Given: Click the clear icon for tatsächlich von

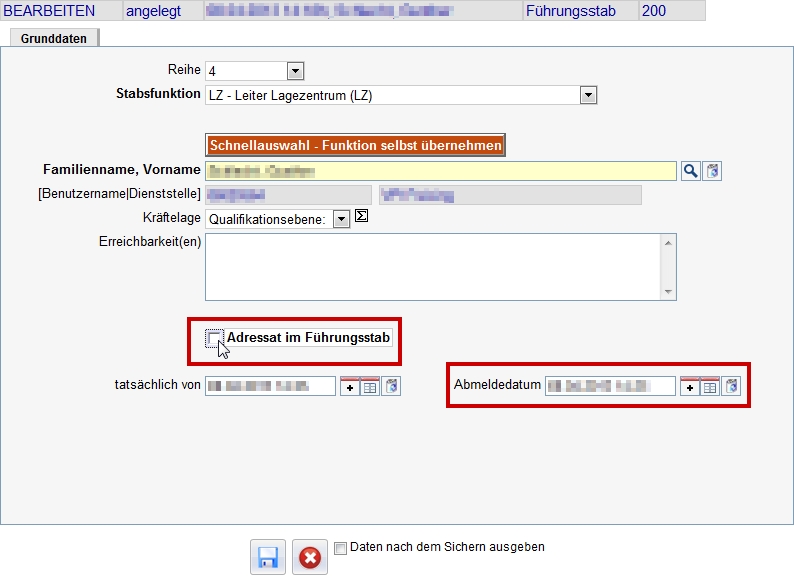Looking at the screenshot, I should (391, 386).
